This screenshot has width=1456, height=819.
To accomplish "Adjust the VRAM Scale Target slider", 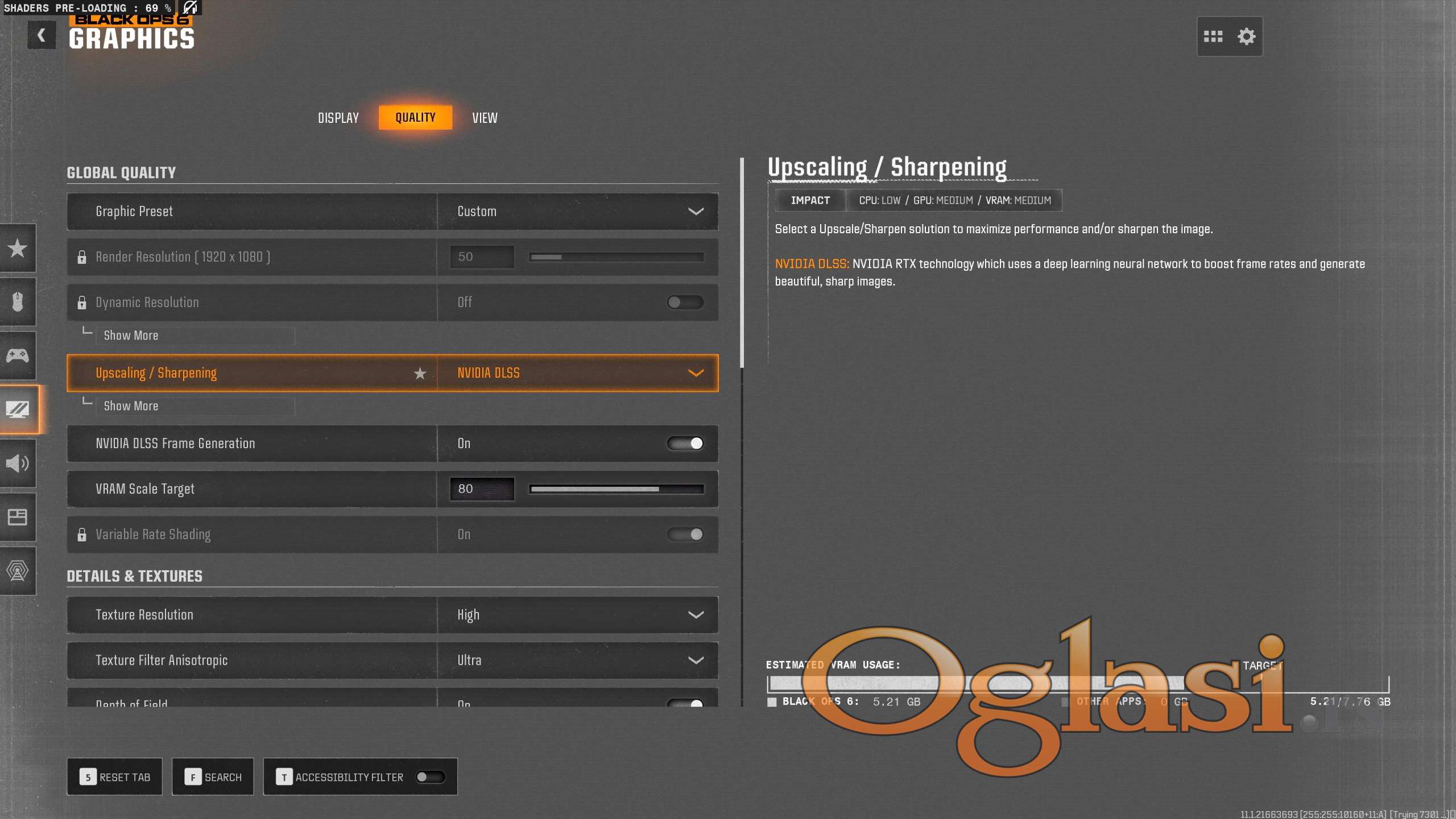I will (x=617, y=489).
